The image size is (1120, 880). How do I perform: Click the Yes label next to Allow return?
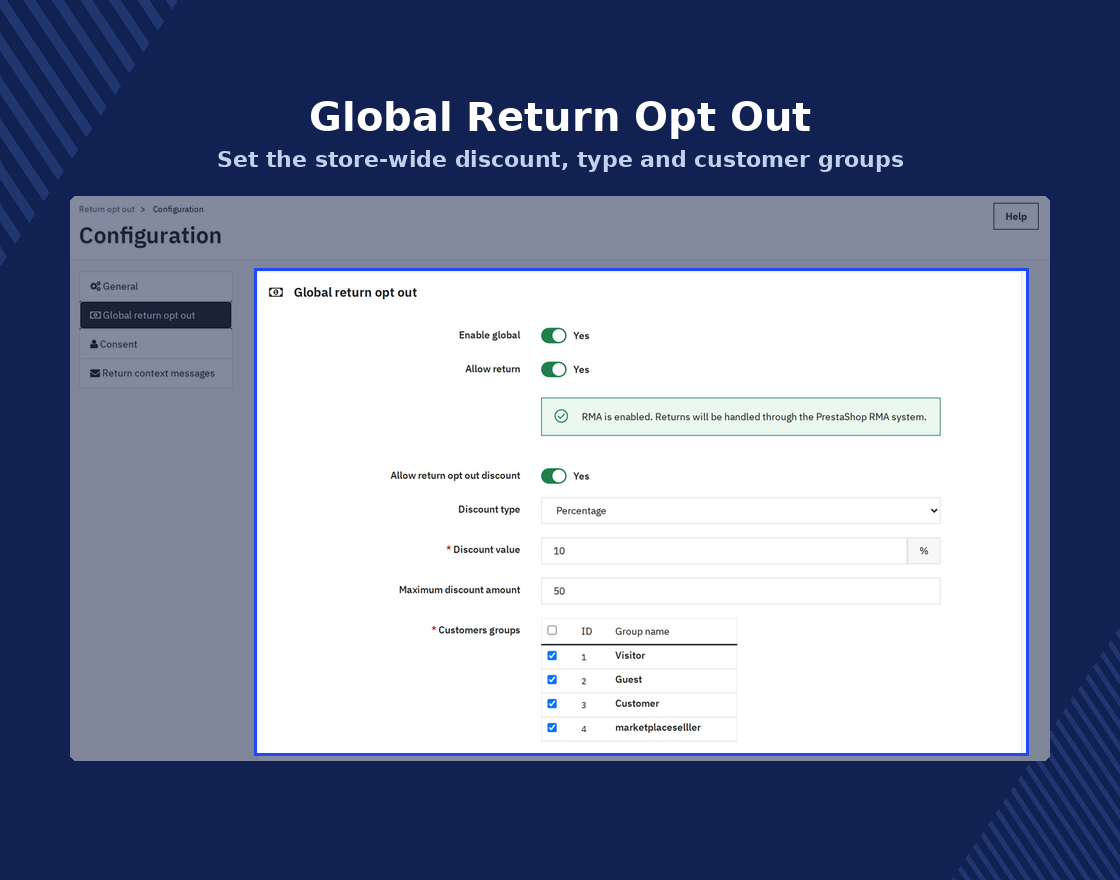click(581, 369)
